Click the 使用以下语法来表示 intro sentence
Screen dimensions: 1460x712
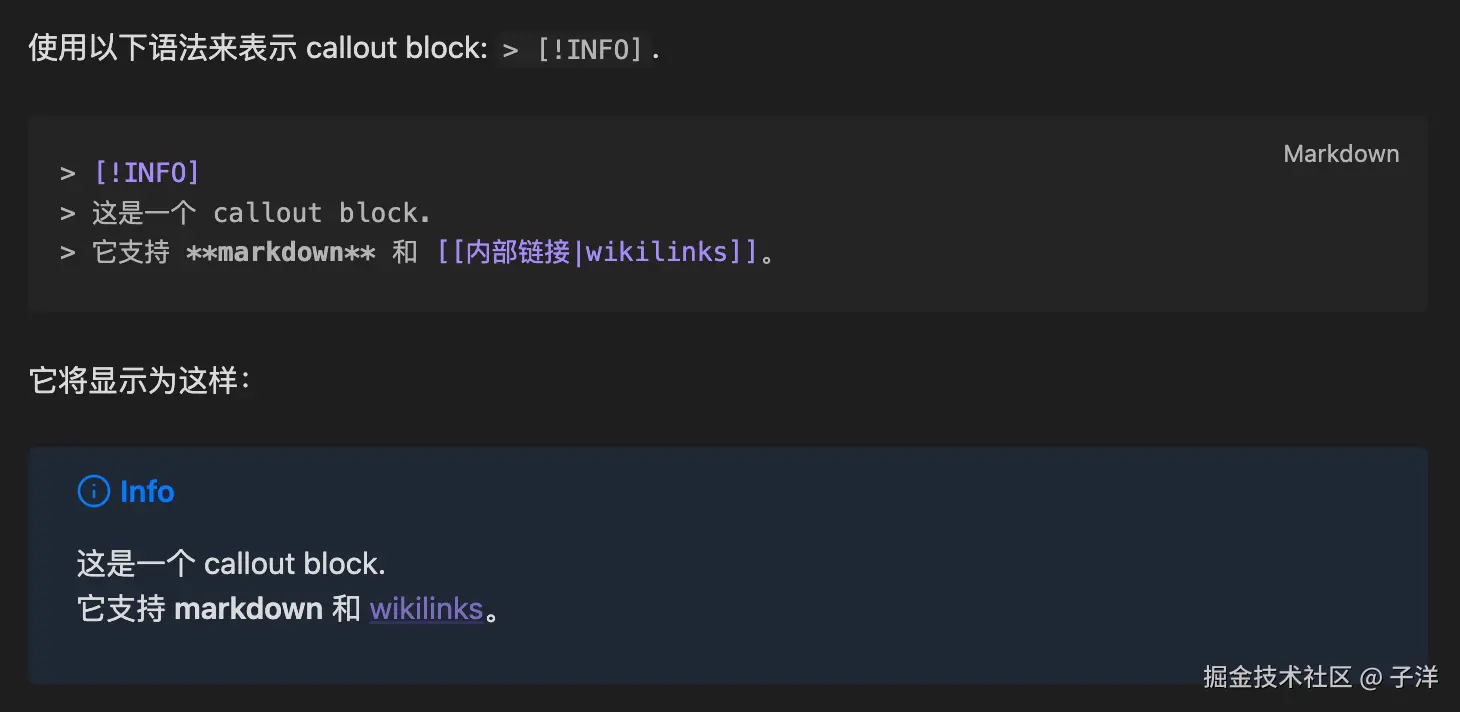point(163,49)
